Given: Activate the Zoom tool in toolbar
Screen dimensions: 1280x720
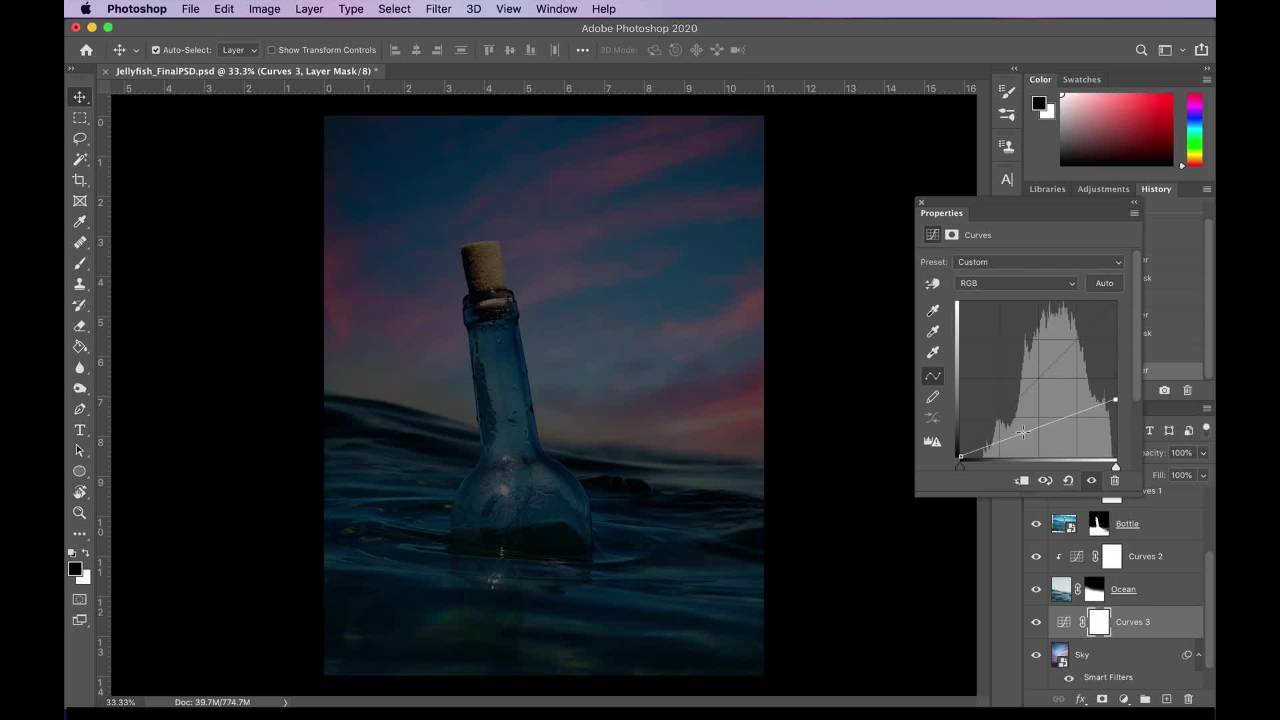Looking at the screenshot, I should pyautogui.click(x=80, y=513).
